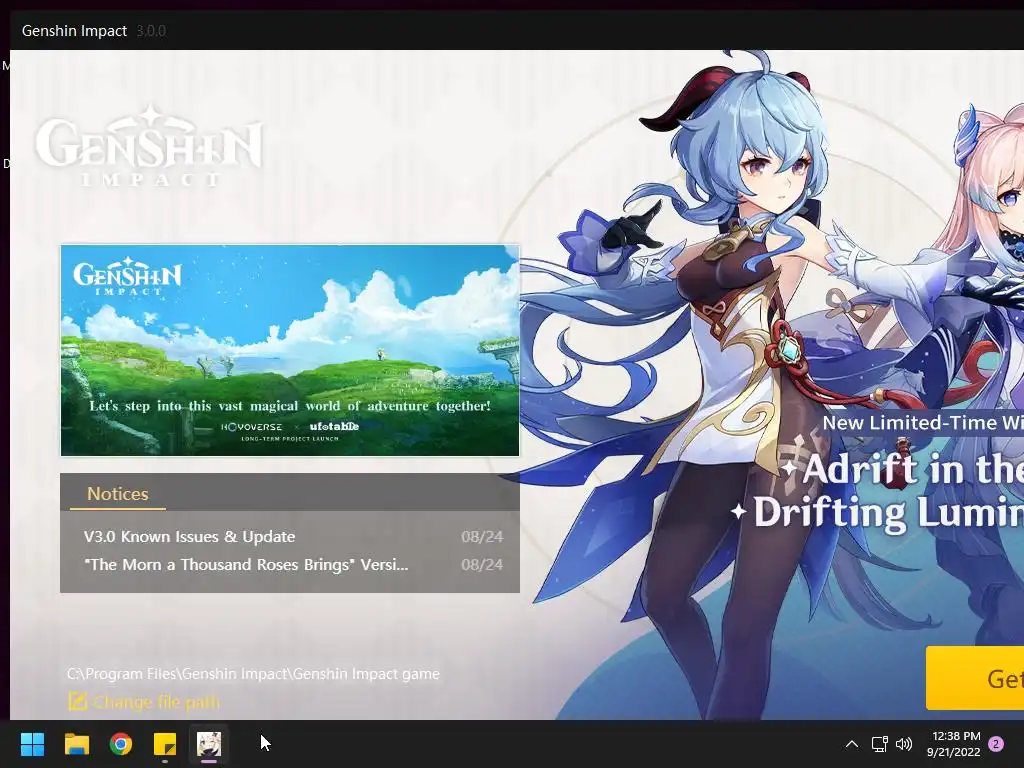This screenshot has height=768, width=1024.
Task: Open File Explorer from the taskbar
Action: pyautogui.click(x=76, y=743)
